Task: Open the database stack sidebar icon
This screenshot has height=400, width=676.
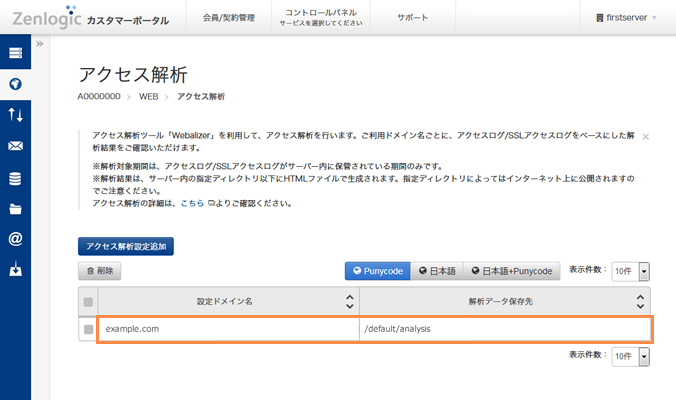Action: pyautogui.click(x=15, y=178)
